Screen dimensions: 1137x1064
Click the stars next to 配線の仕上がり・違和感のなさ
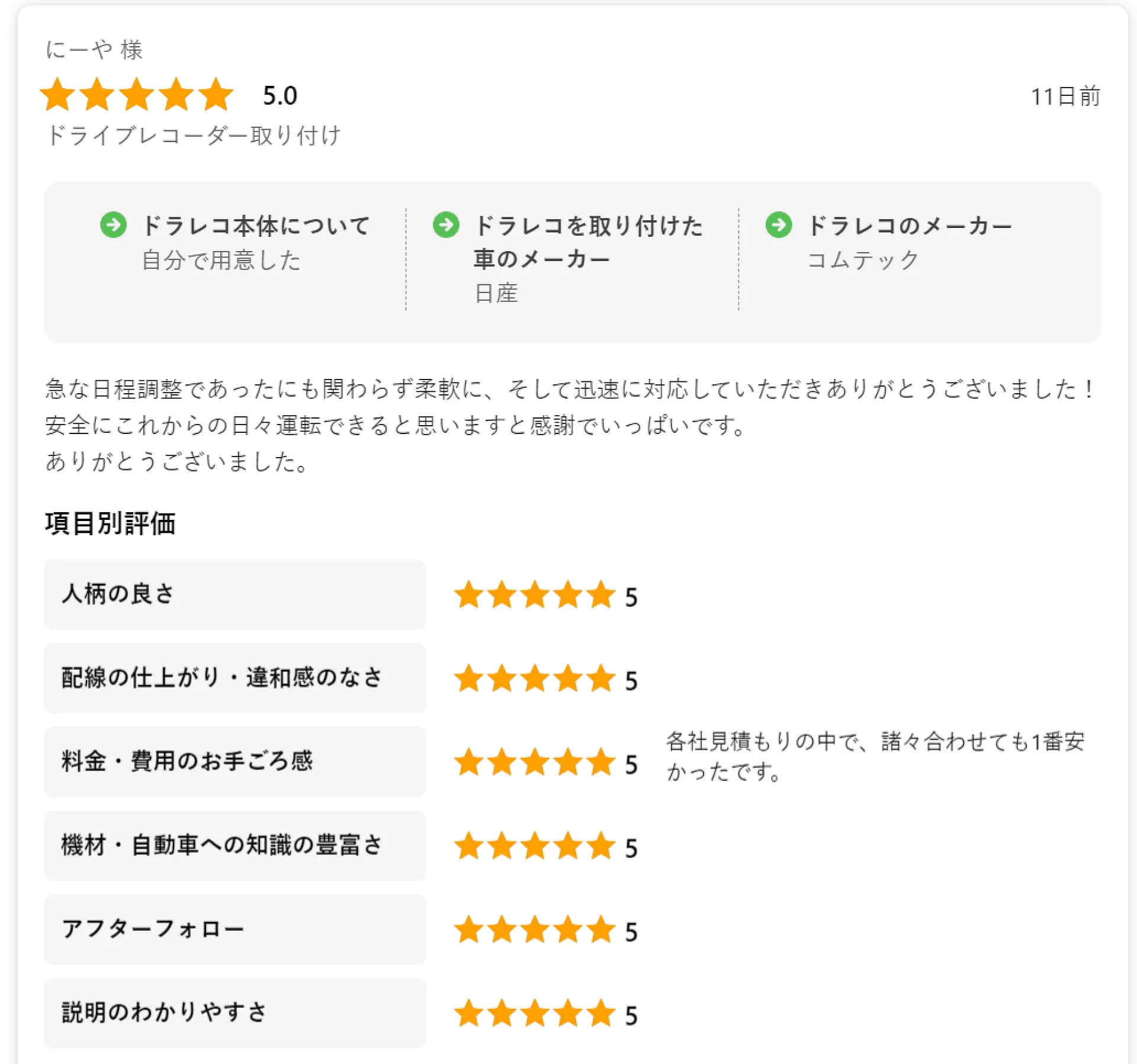point(535,679)
